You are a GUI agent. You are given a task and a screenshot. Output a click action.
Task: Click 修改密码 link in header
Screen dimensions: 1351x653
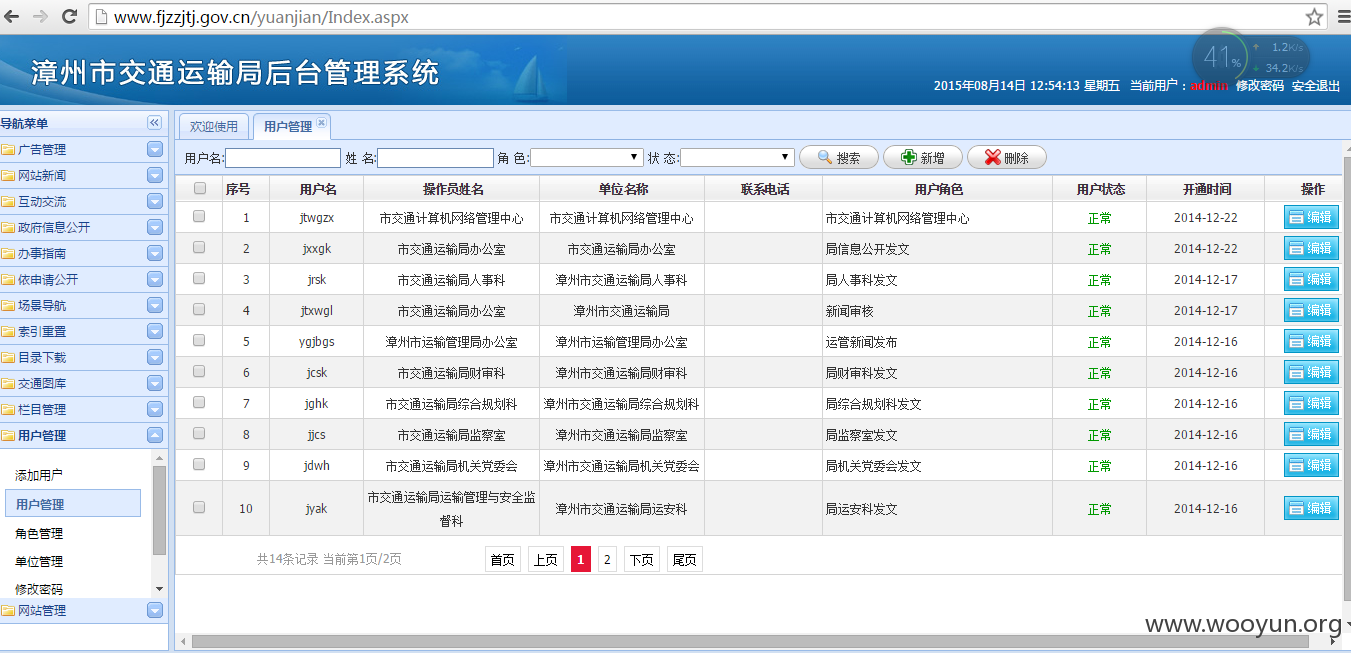(x=1260, y=86)
